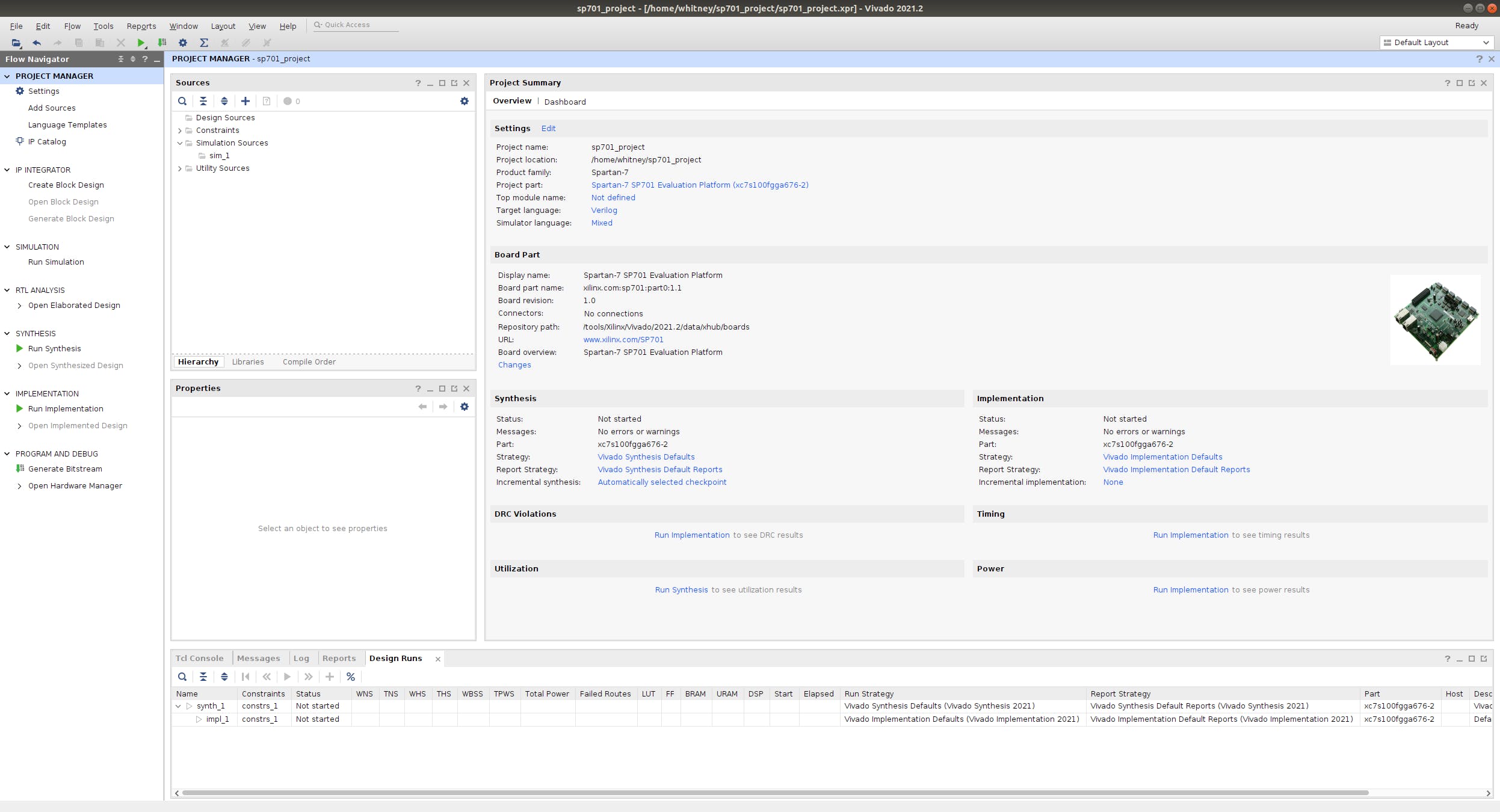1500x812 pixels.
Task: Click Sources panel help question icon
Action: (418, 83)
